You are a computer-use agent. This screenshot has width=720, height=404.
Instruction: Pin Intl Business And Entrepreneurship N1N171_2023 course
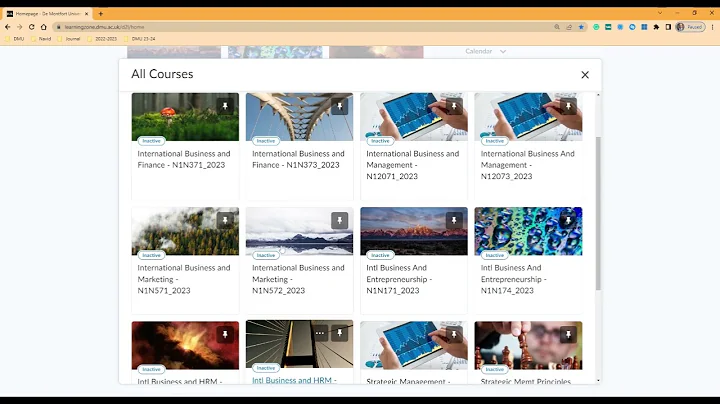pyautogui.click(x=454, y=220)
